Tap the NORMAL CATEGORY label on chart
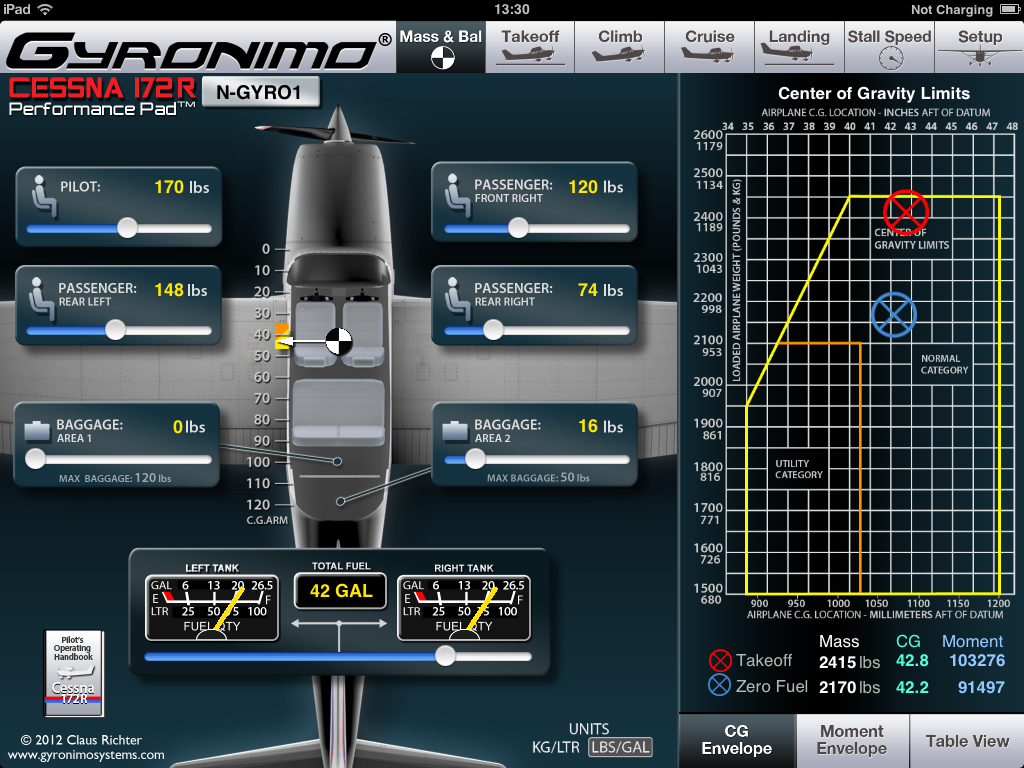The width and height of the screenshot is (1024, 768). tap(944, 364)
